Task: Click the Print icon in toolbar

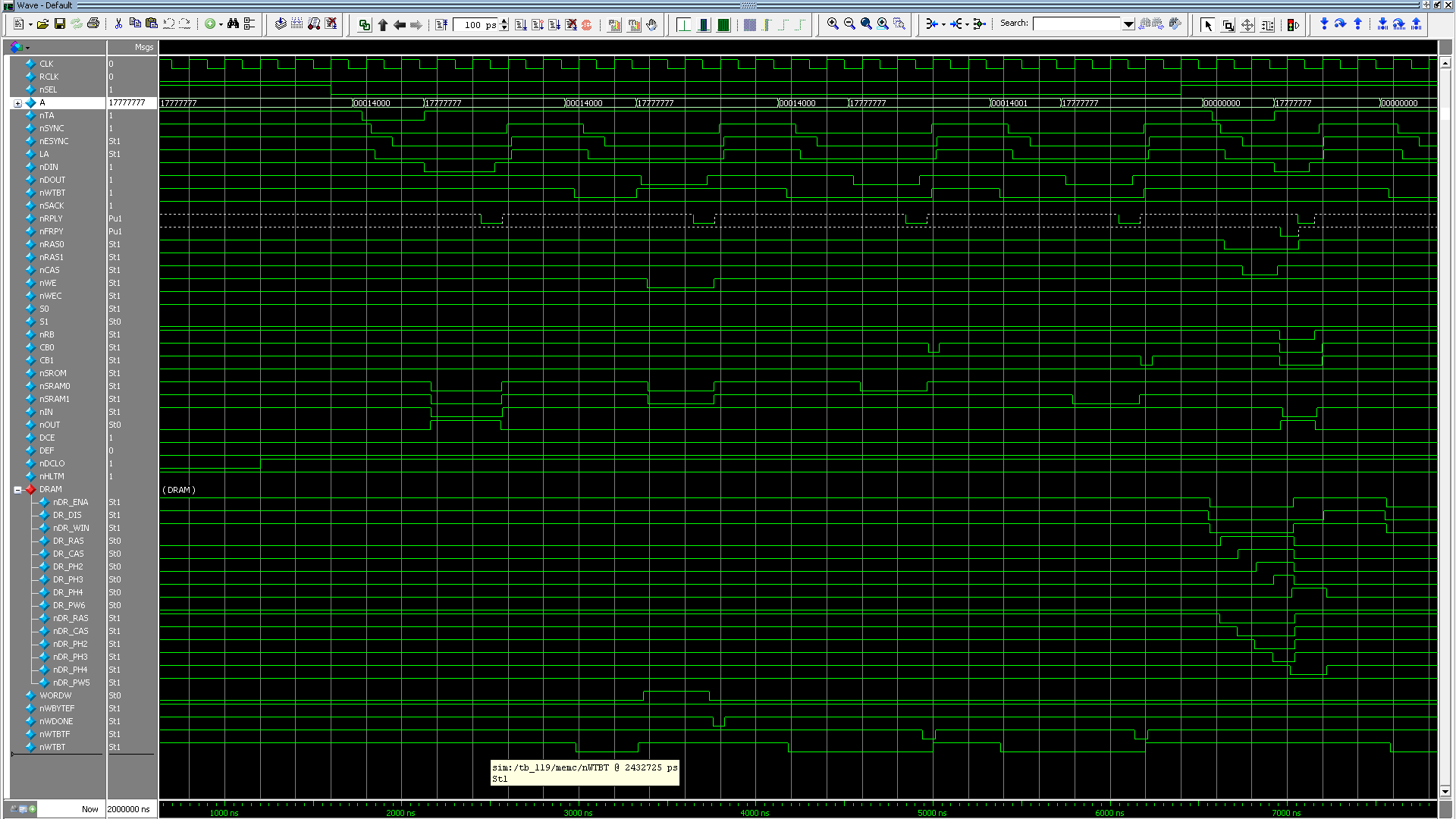Action: (x=93, y=24)
